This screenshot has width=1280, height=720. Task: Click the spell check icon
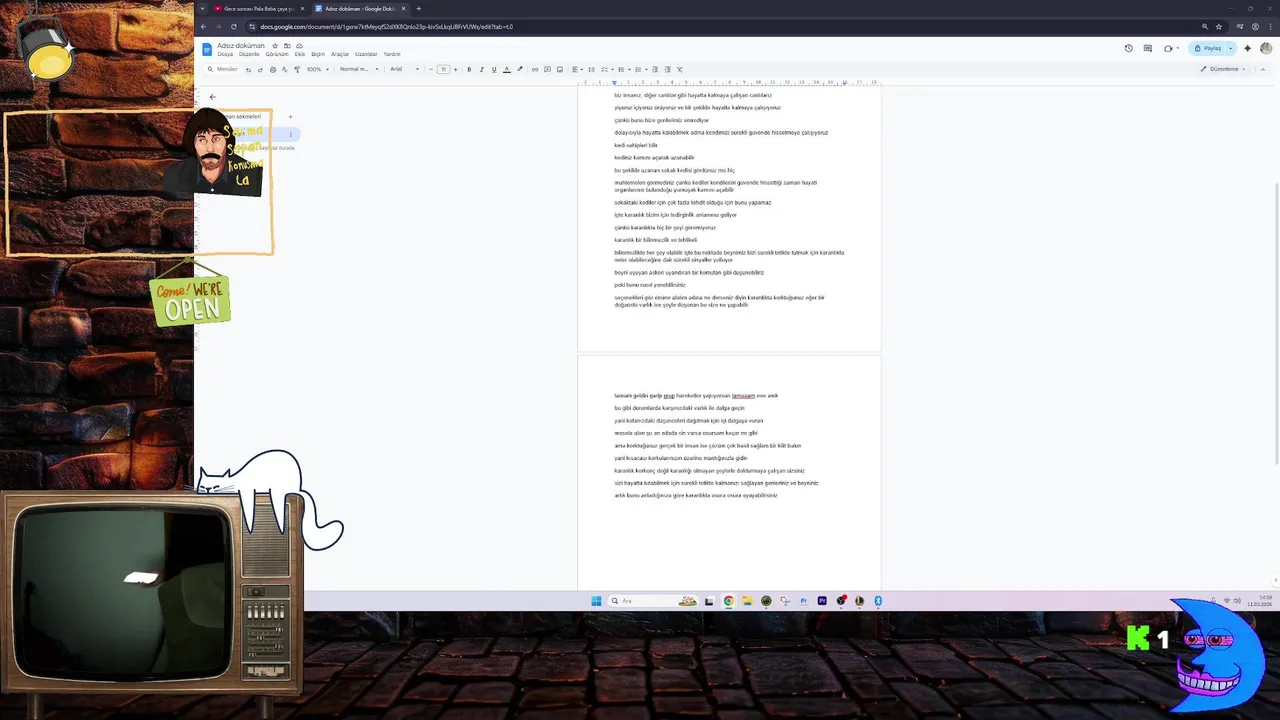(x=284, y=69)
